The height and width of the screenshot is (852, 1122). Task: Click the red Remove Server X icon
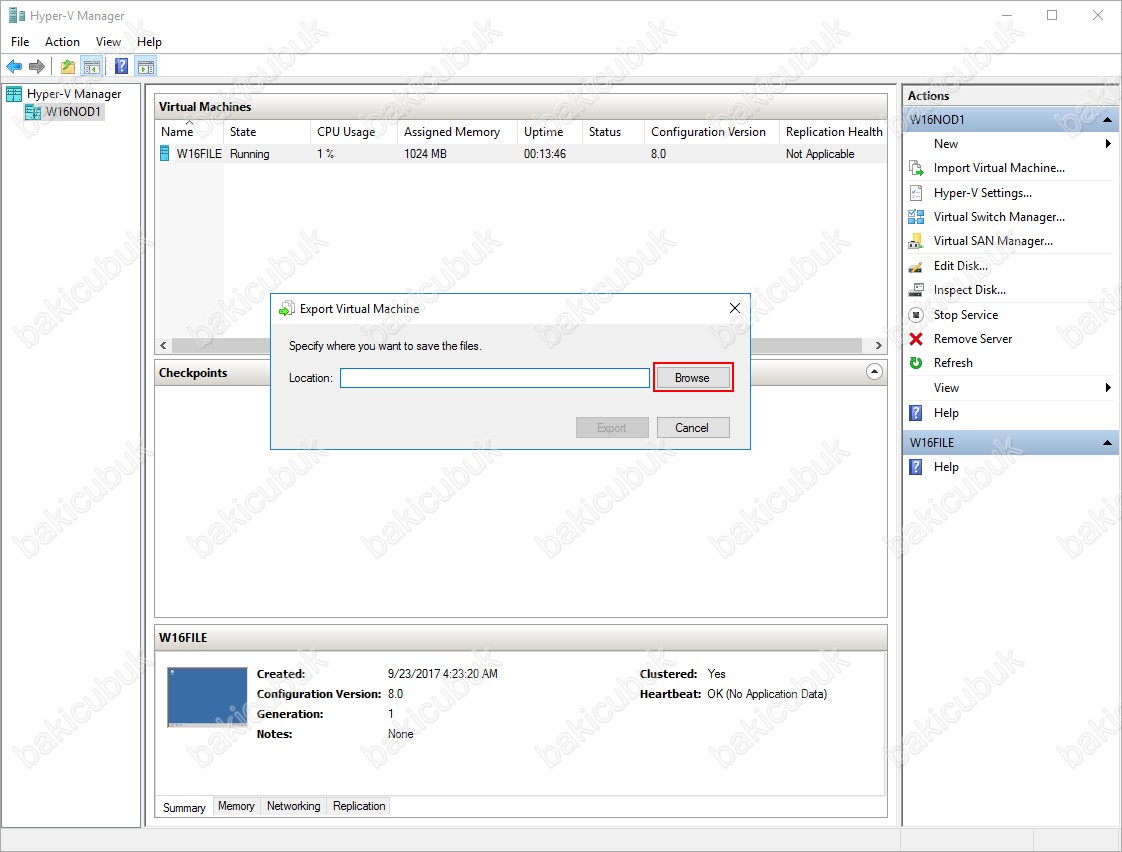(916, 339)
